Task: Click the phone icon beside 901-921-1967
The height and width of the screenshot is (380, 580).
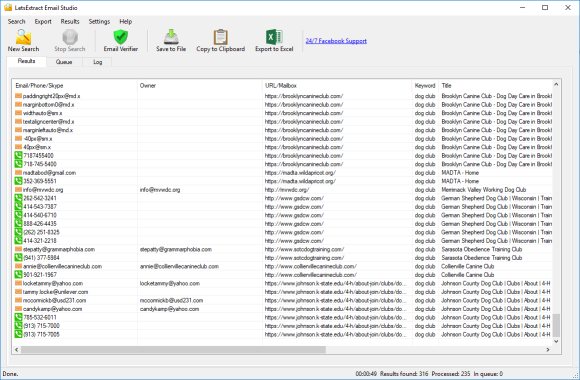Action: point(18,275)
